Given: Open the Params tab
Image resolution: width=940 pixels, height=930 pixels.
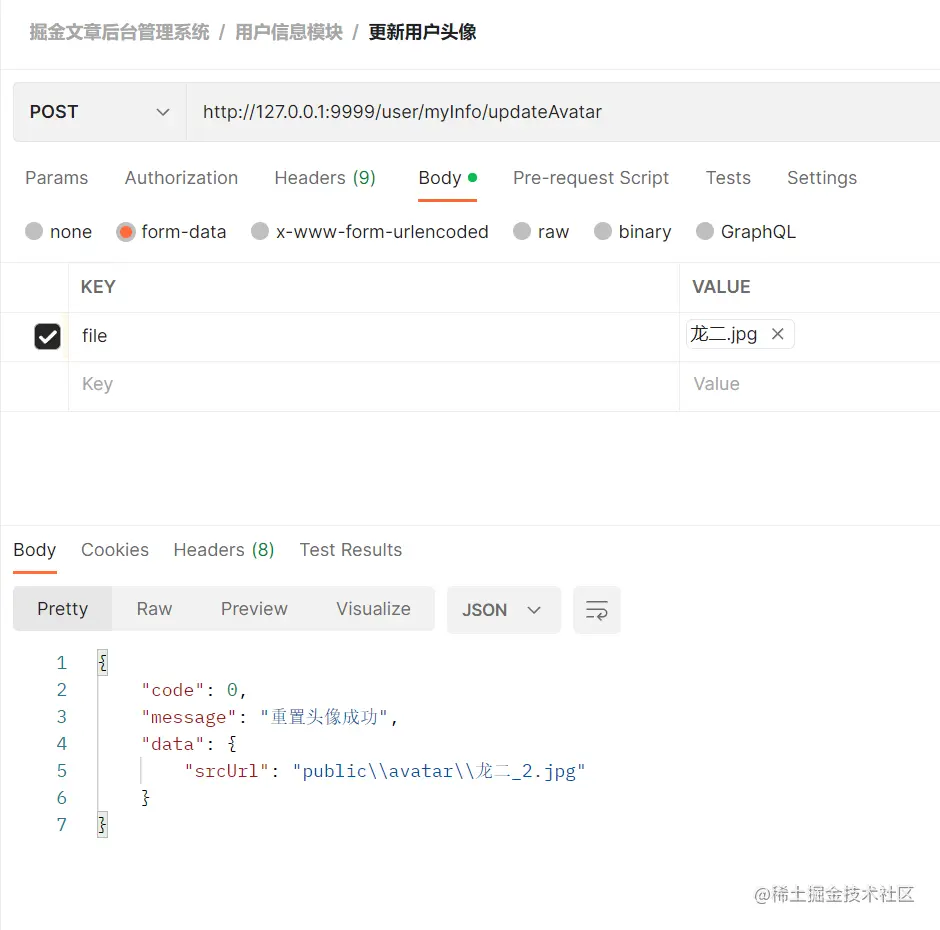Looking at the screenshot, I should point(56,177).
